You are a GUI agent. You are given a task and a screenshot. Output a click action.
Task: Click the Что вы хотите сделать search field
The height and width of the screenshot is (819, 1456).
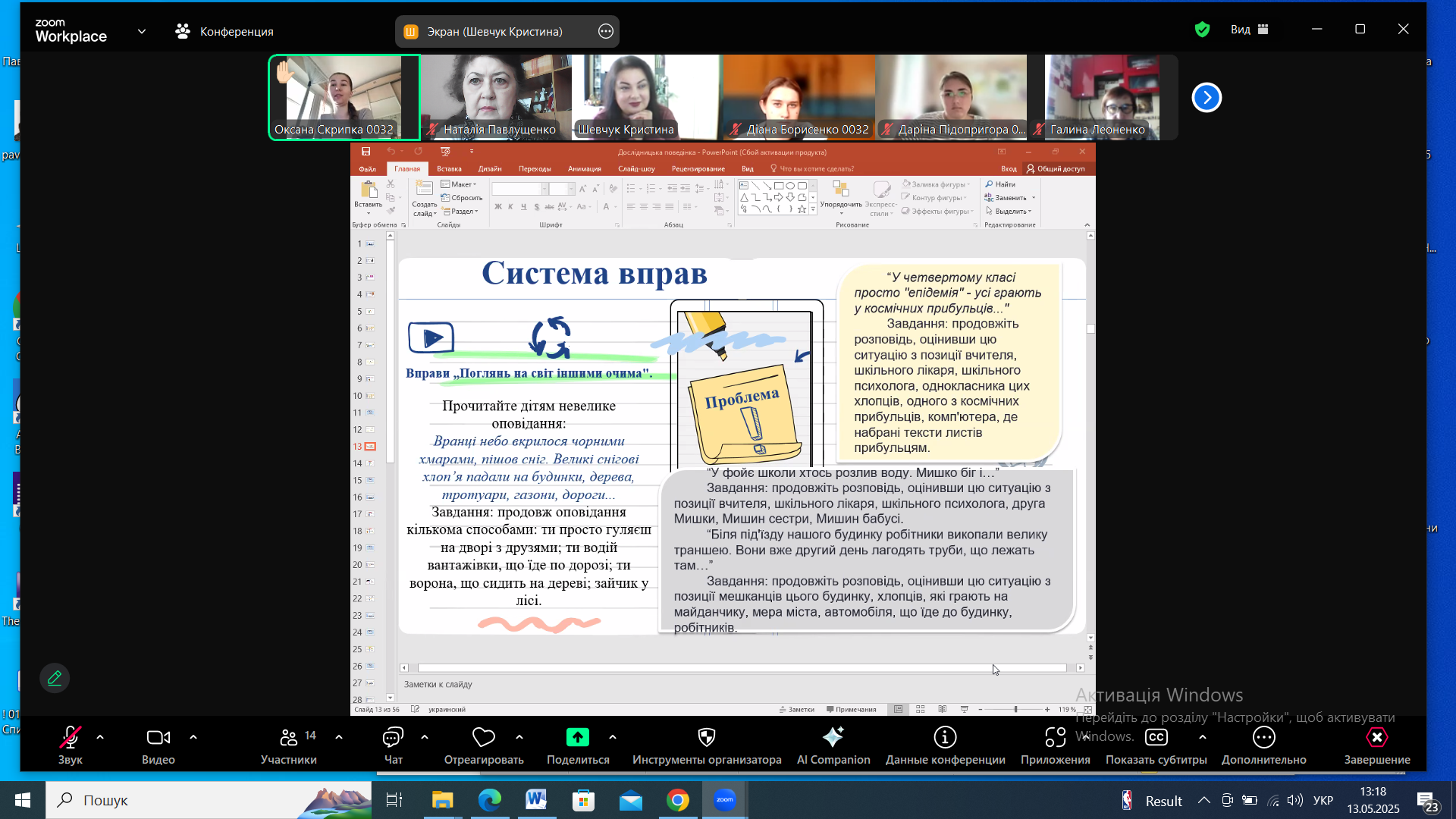click(812, 168)
